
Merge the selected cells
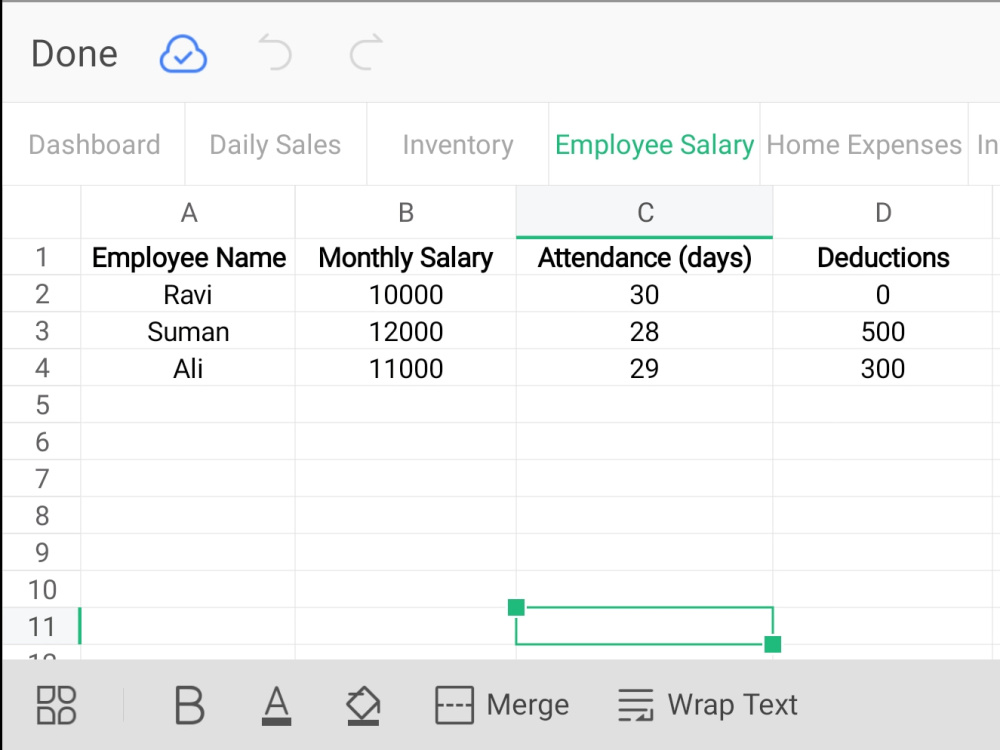coord(502,705)
